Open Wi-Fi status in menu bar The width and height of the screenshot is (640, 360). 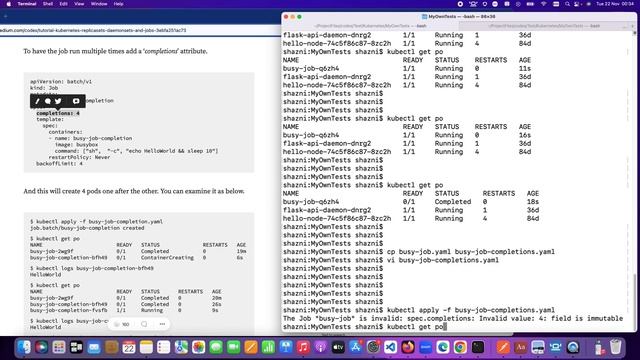[x=543, y=4]
